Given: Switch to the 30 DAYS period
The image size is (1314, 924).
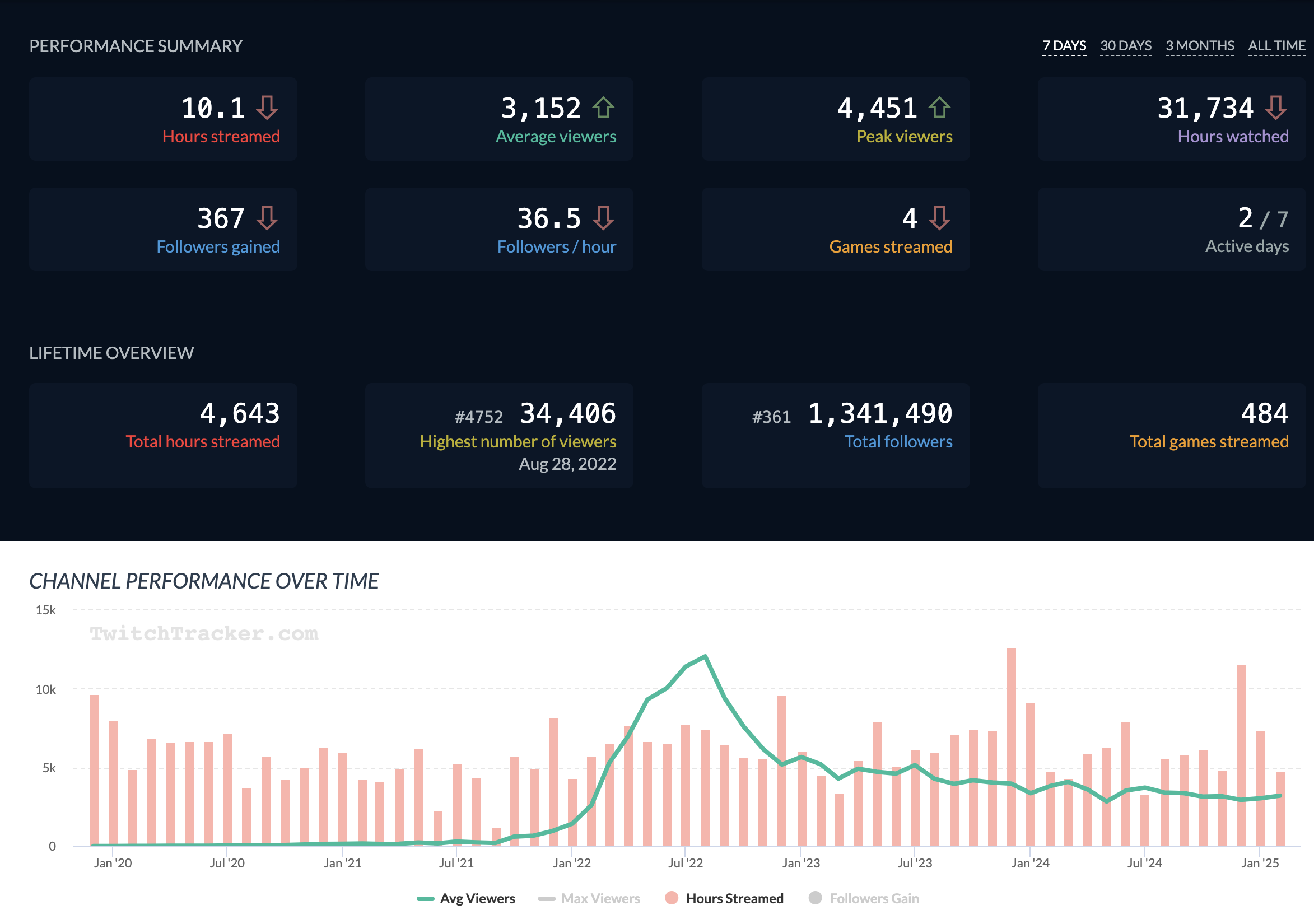Looking at the screenshot, I should [x=1125, y=46].
